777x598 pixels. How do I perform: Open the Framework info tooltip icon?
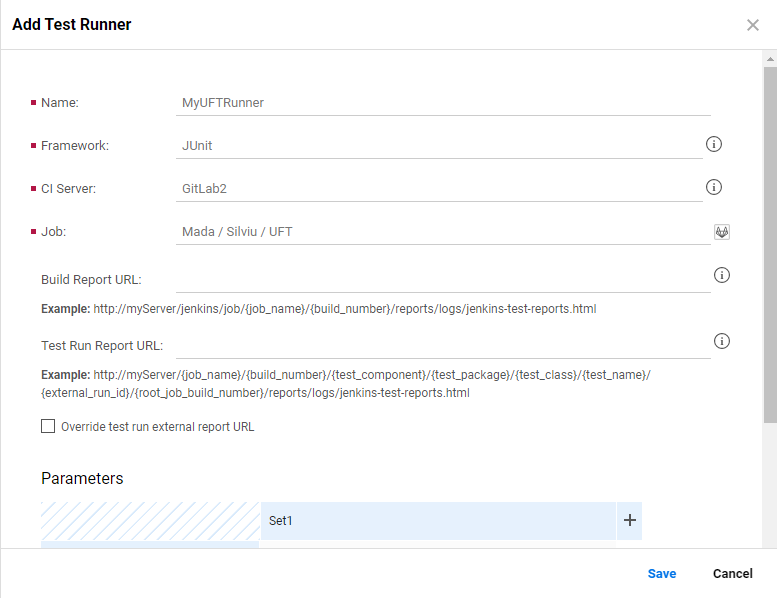pyautogui.click(x=714, y=144)
